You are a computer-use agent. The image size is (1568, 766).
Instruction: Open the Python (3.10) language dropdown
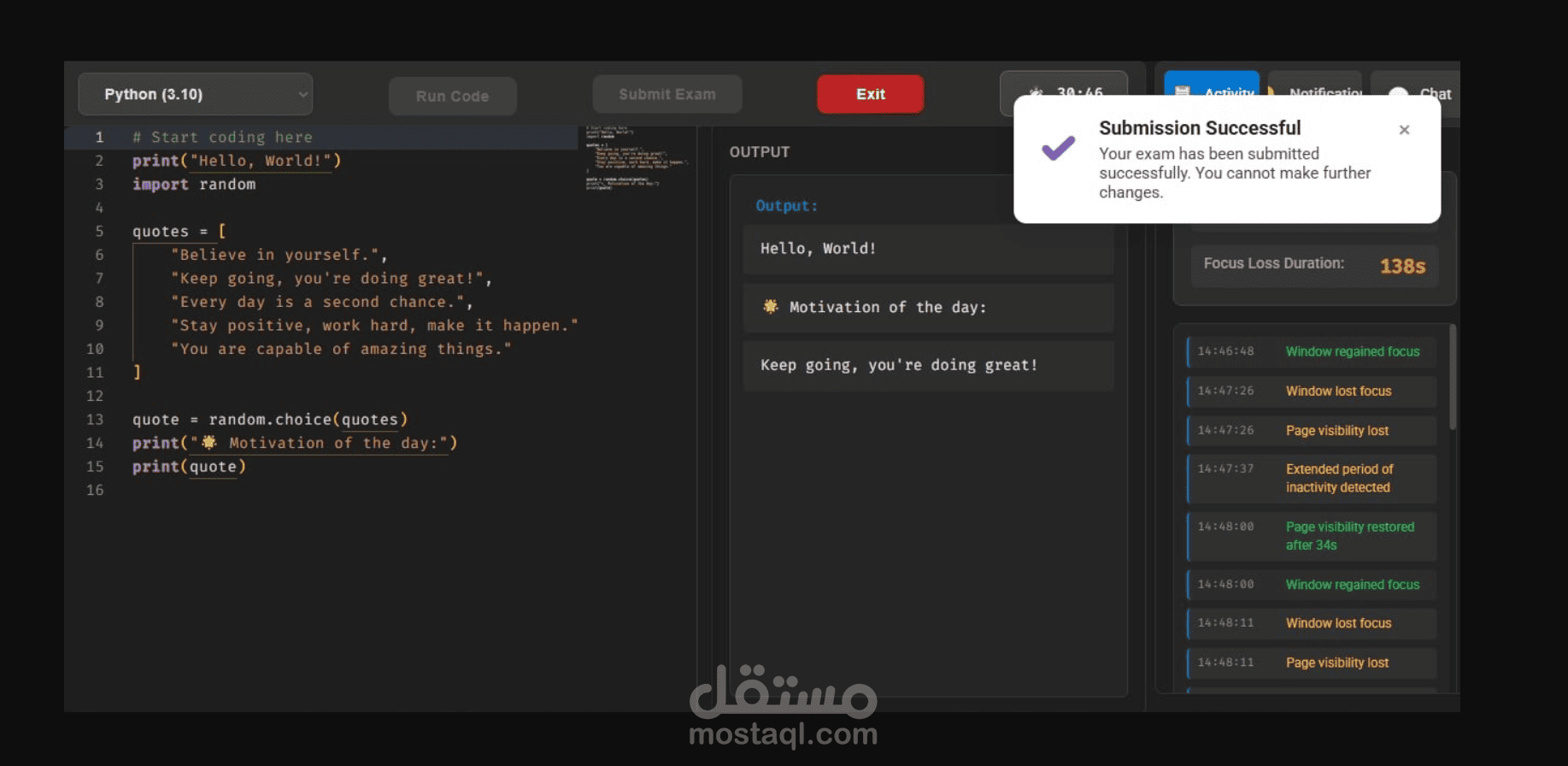[195, 94]
